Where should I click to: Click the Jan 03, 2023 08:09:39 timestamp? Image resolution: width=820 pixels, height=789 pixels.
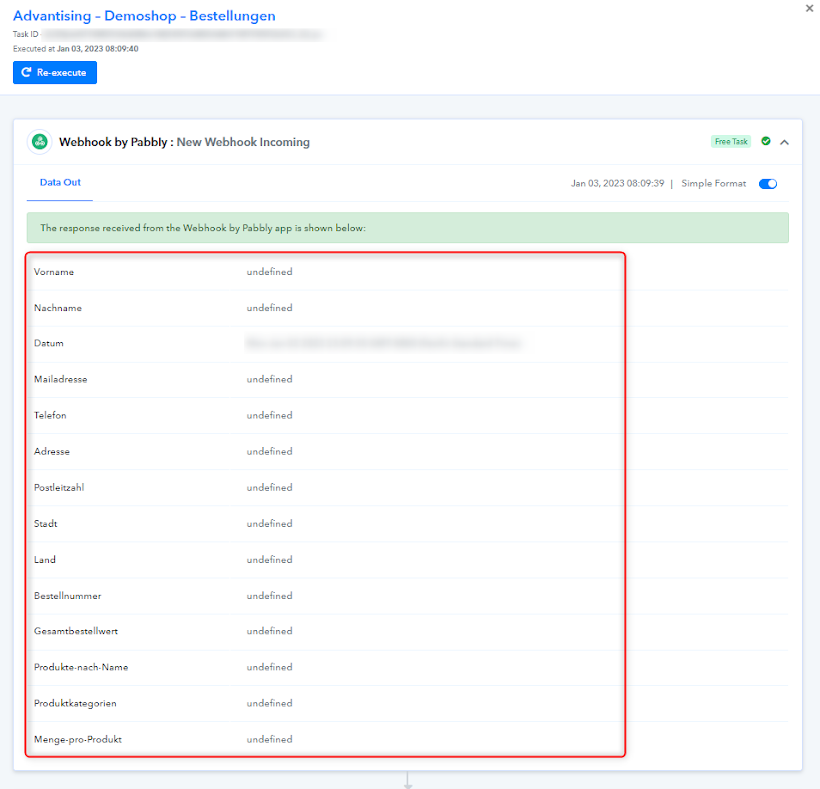coord(617,184)
